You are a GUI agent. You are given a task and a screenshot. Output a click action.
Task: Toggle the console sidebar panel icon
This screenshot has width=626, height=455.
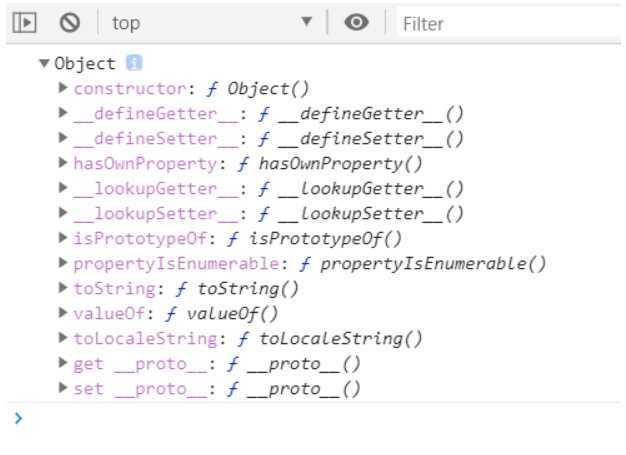[26, 23]
